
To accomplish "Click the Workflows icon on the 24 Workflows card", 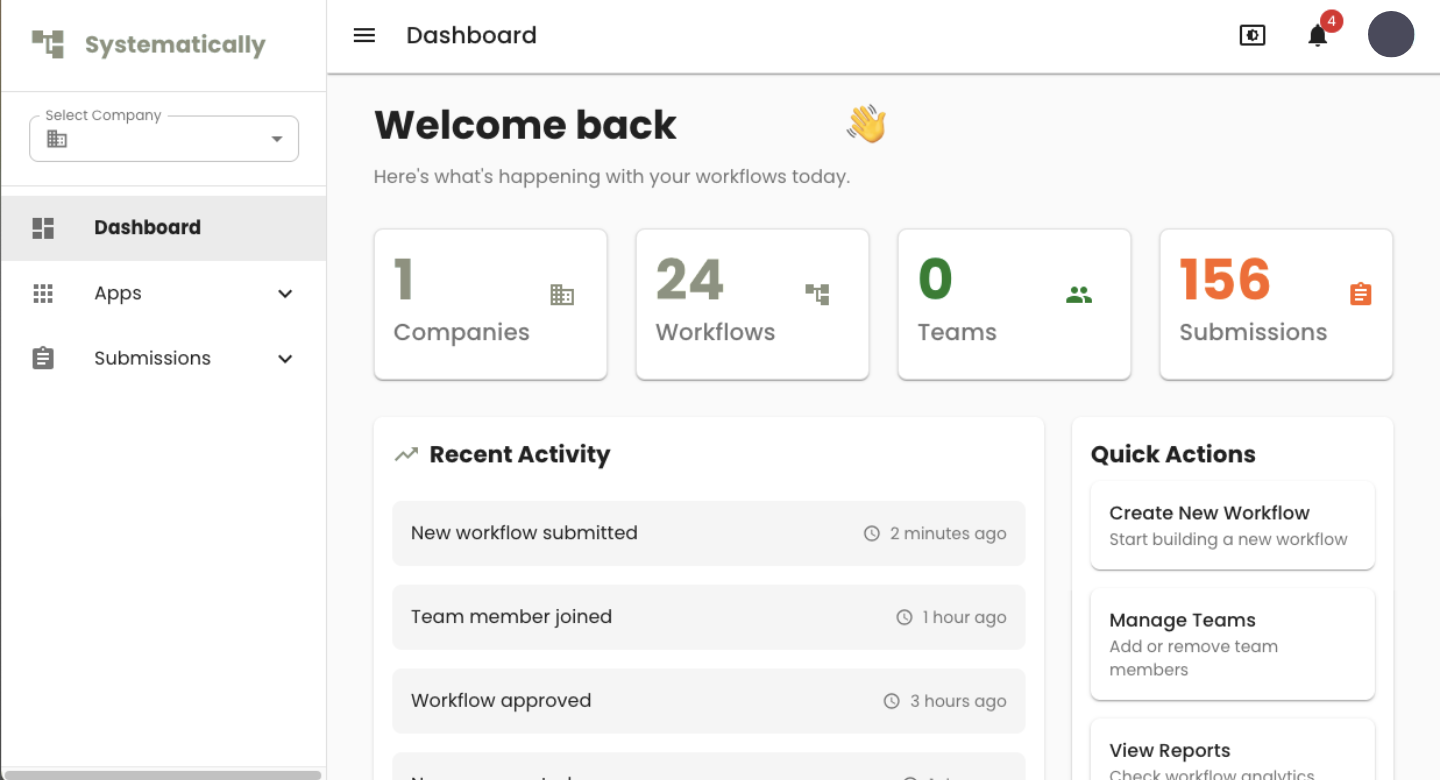I will (817, 295).
